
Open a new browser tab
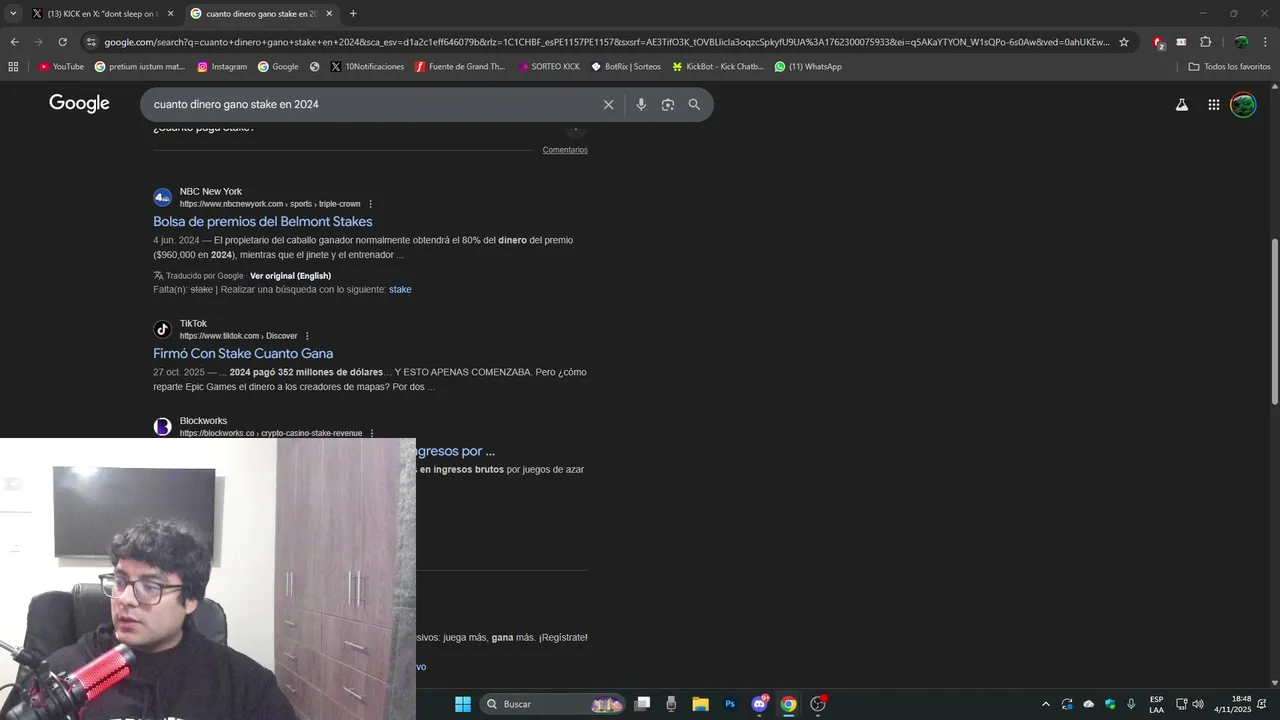(x=353, y=14)
